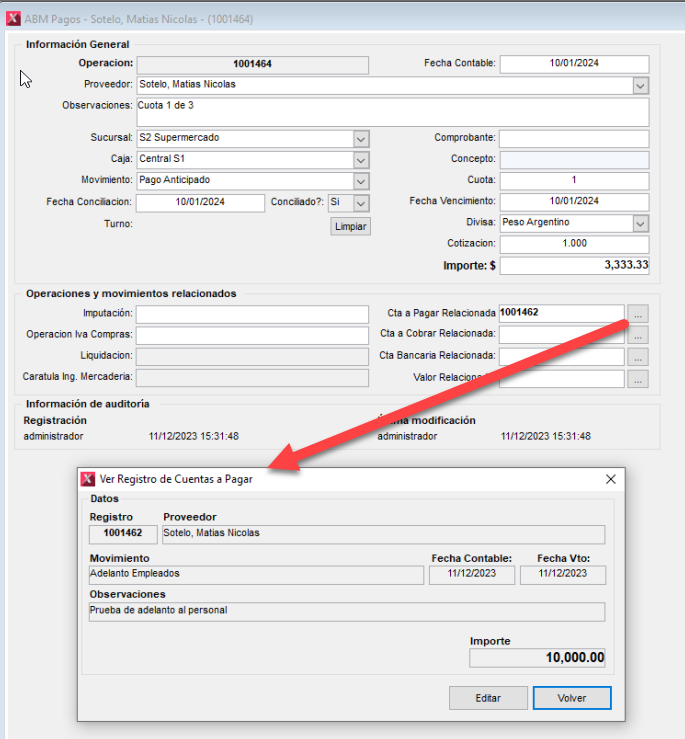685x739 pixels.
Task: Expand the Caja dropdown
Action: click(361, 160)
